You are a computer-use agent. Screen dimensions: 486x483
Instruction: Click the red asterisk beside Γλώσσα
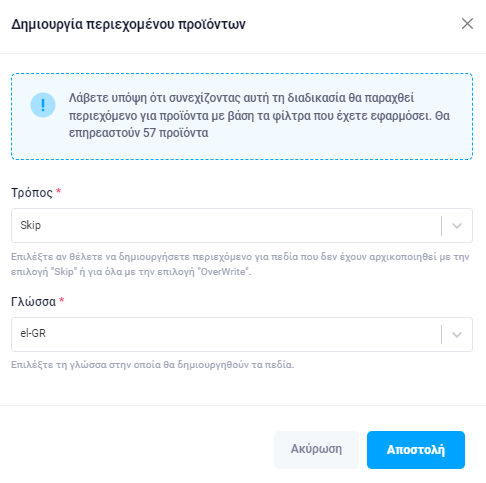coord(62,300)
